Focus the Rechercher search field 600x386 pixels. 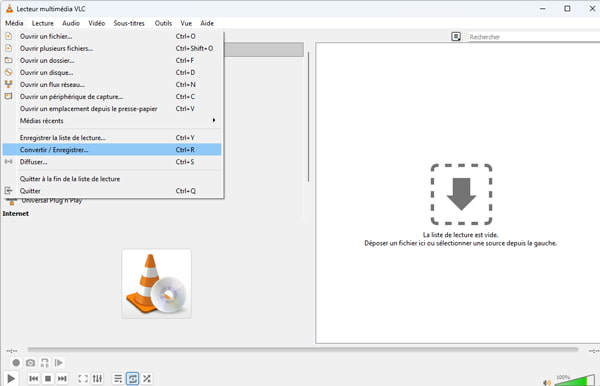pyautogui.click(x=534, y=37)
